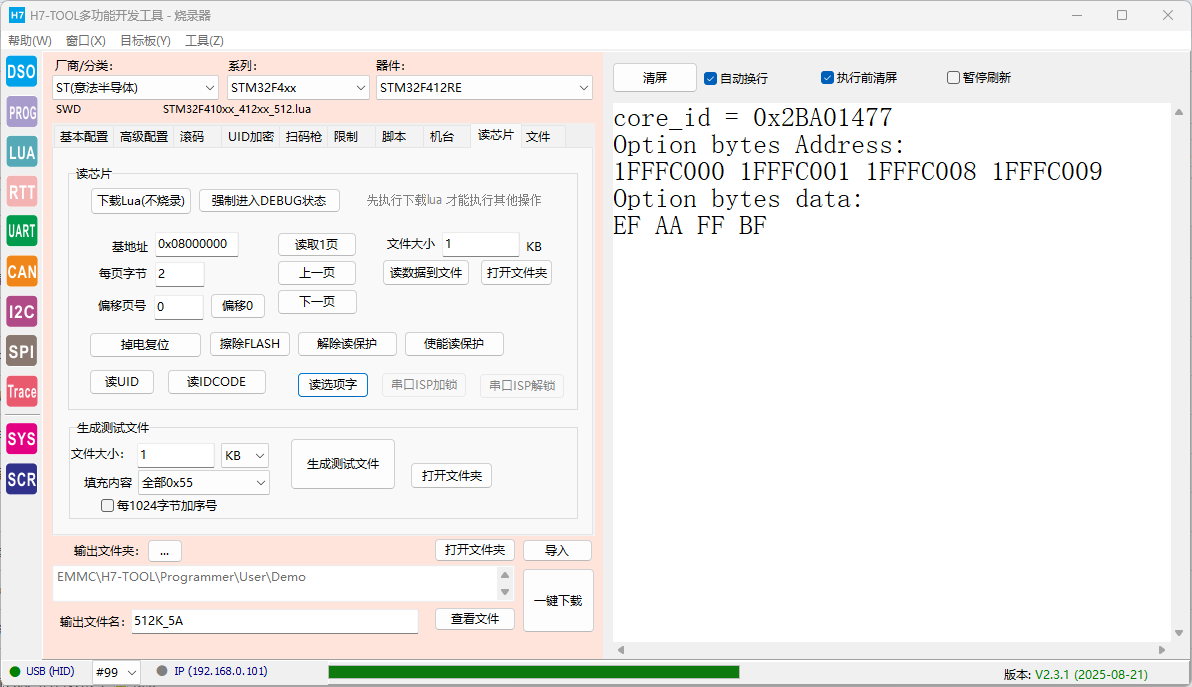
Task: Toggle the 自动换行 checkbox
Action: pos(711,78)
